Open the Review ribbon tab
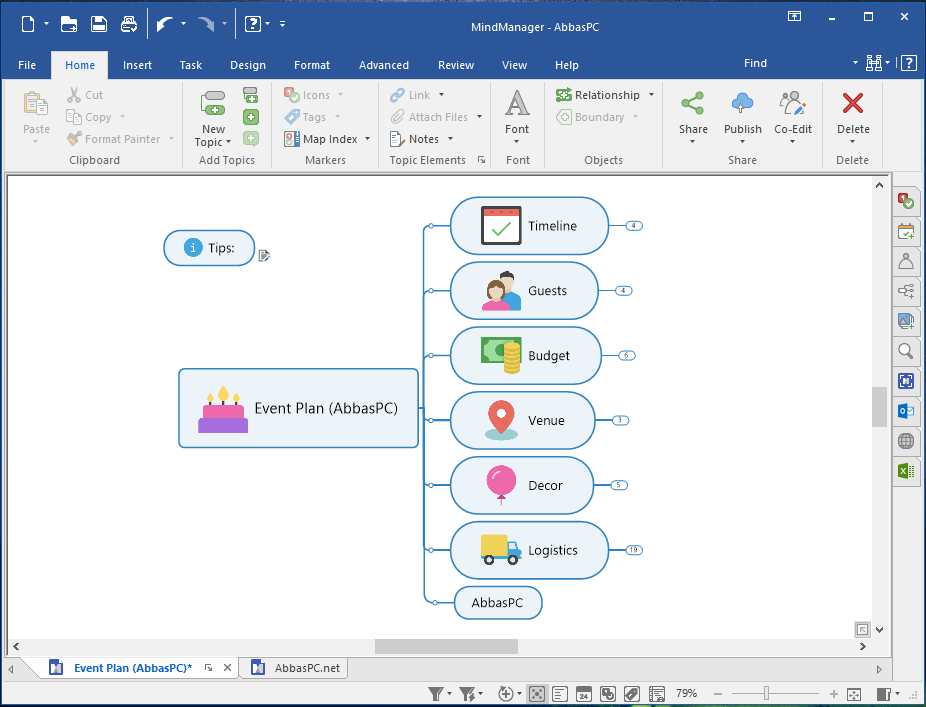This screenshot has height=707, width=926. [x=456, y=65]
